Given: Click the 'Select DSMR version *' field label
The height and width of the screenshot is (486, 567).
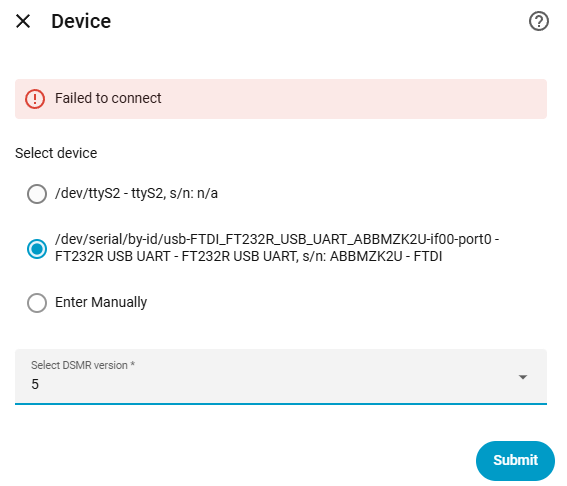Looking at the screenshot, I should pos(83,365).
